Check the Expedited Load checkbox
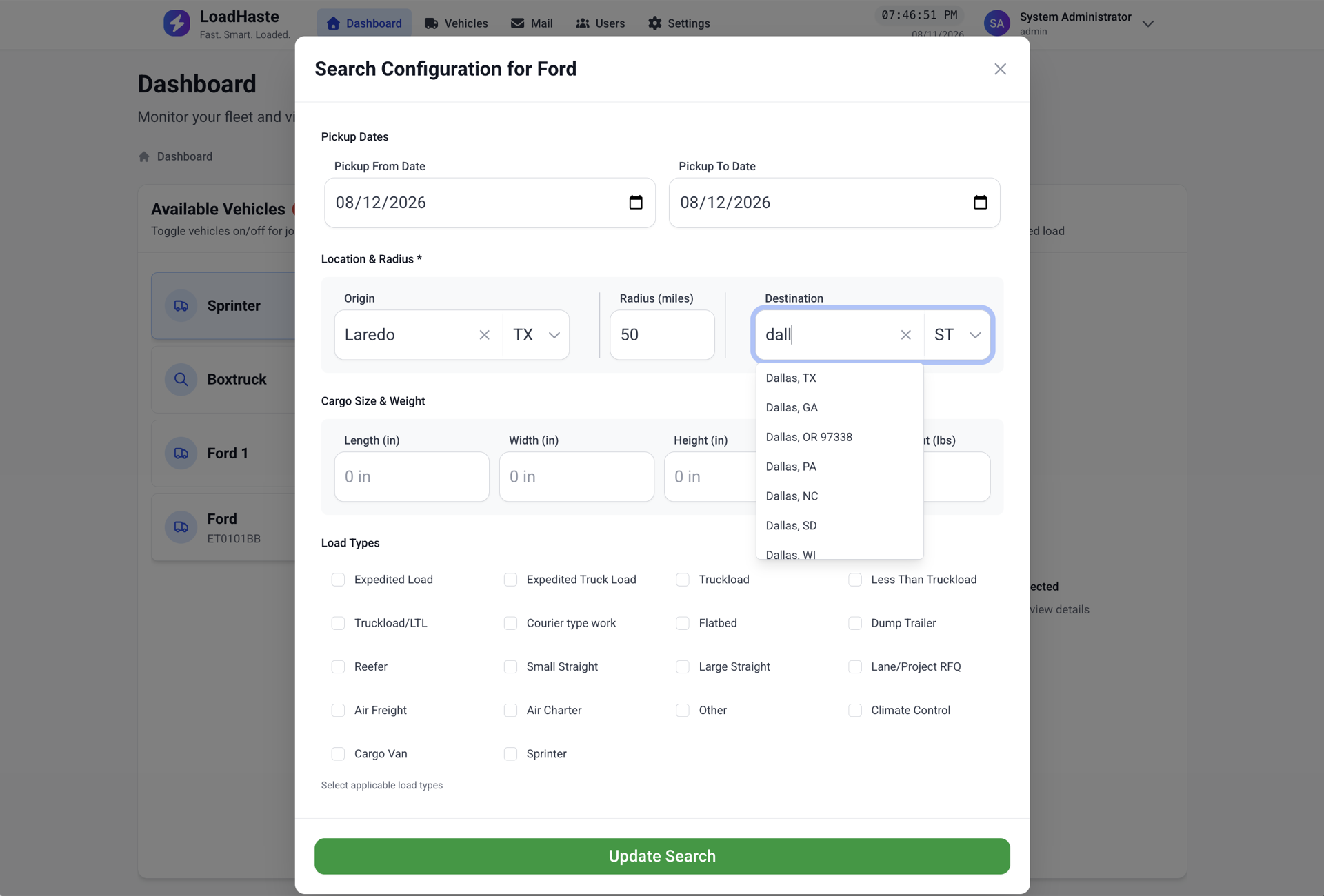The height and width of the screenshot is (896, 1324). (338, 580)
